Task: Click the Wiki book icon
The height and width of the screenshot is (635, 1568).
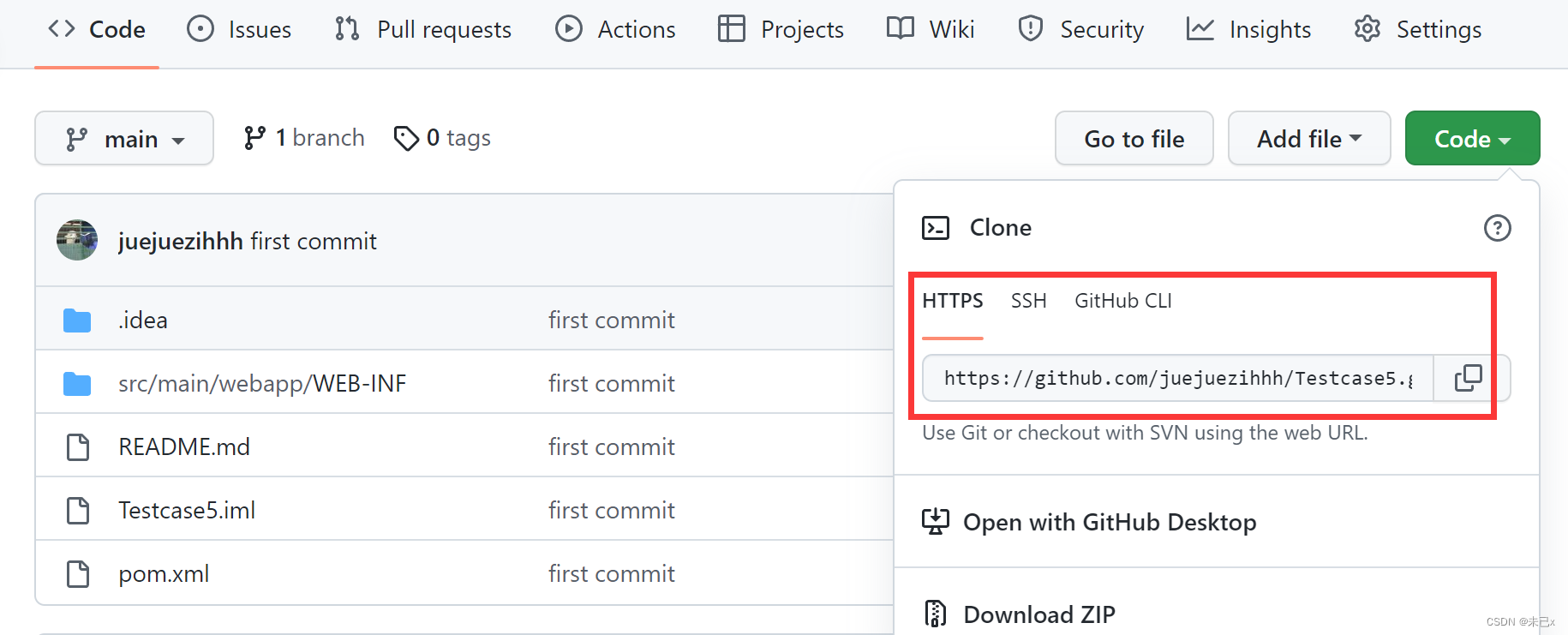Action: click(x=901, y=28)
